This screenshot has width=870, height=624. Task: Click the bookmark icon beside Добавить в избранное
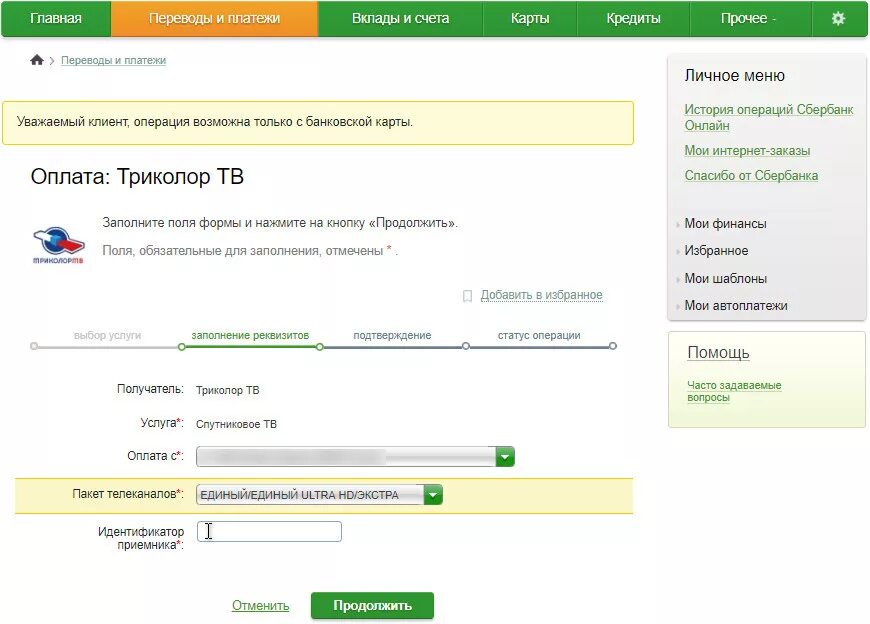point(467,296)
